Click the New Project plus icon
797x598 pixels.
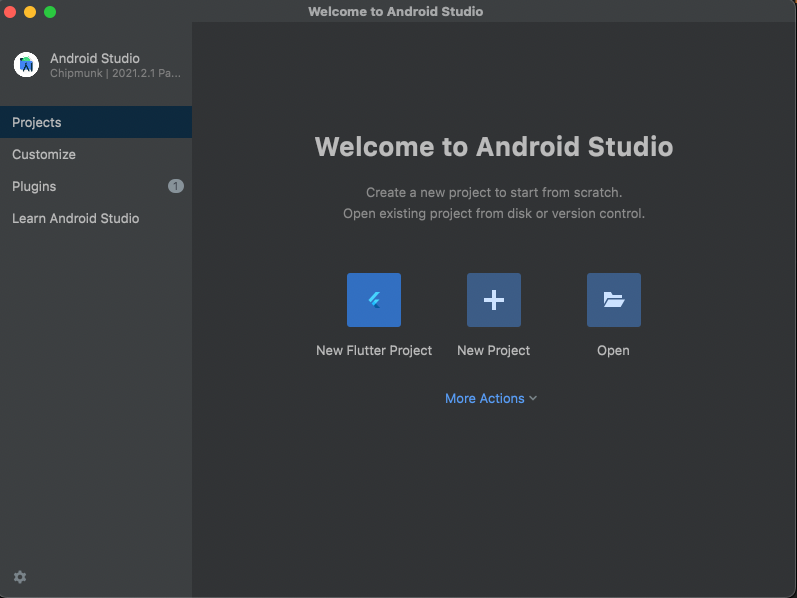[494, 300]
